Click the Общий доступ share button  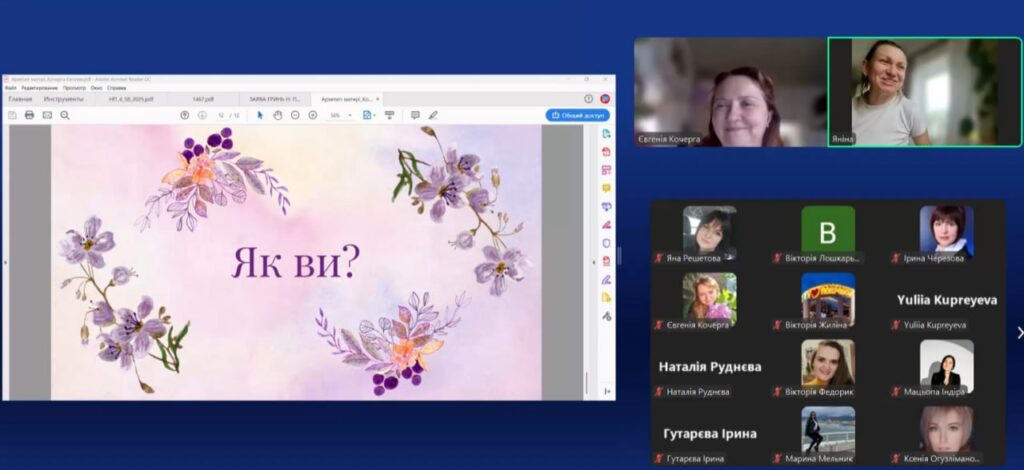coord(577,115)
